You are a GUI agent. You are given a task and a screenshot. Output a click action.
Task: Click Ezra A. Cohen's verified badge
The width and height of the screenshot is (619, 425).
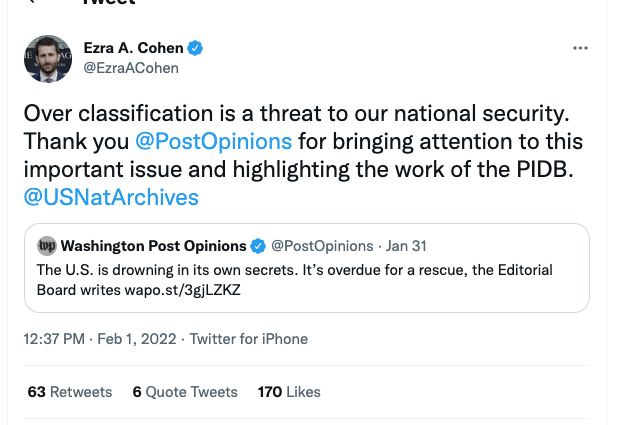[x=195, y=48]
